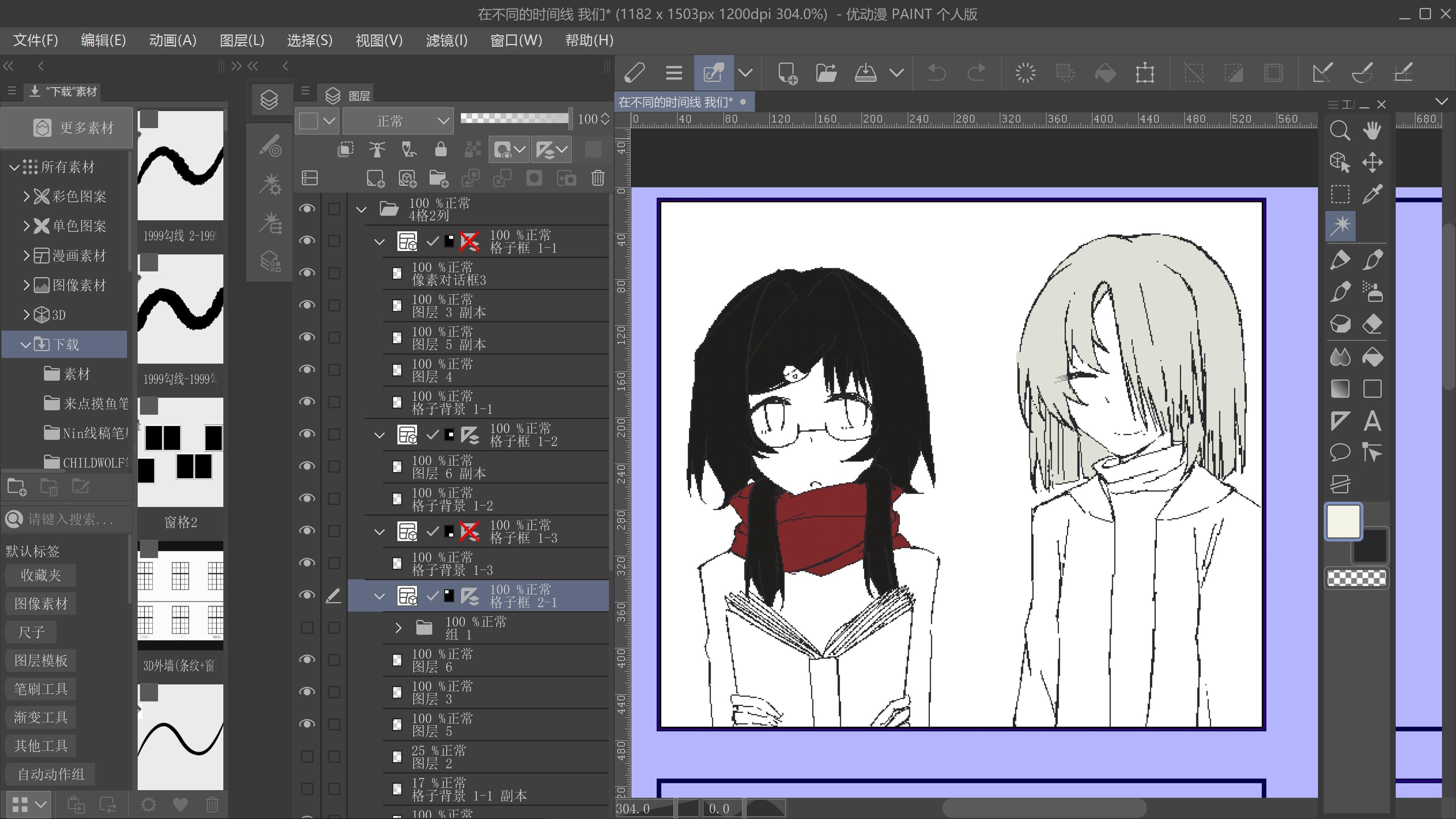Select the Fill bucket tool

point(1372,357)
